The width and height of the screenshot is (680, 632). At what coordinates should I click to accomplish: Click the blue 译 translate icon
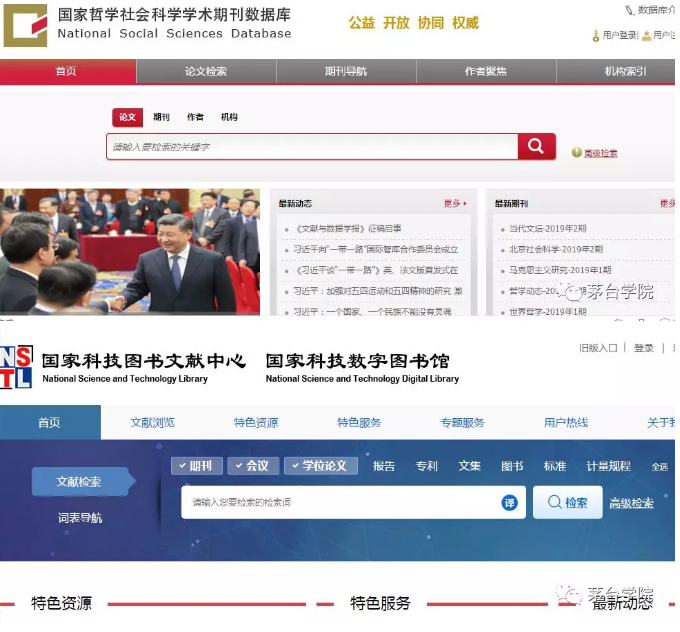click(x=510, y=503)
